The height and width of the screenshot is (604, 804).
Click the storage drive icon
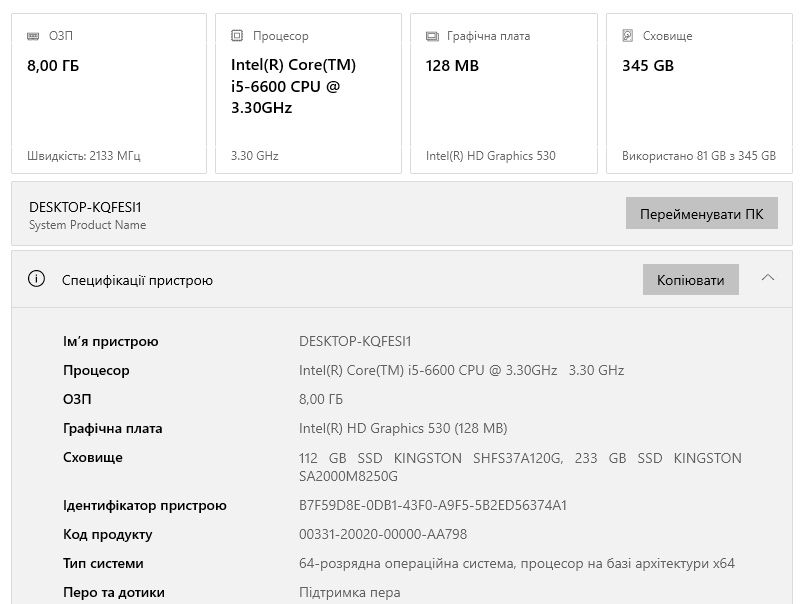(x=628, y=36)
